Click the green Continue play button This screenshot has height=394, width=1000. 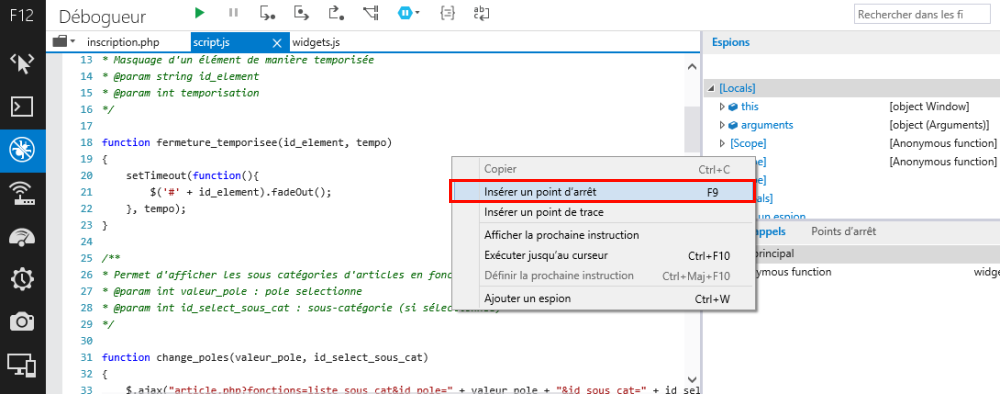[x=200, y=13]
